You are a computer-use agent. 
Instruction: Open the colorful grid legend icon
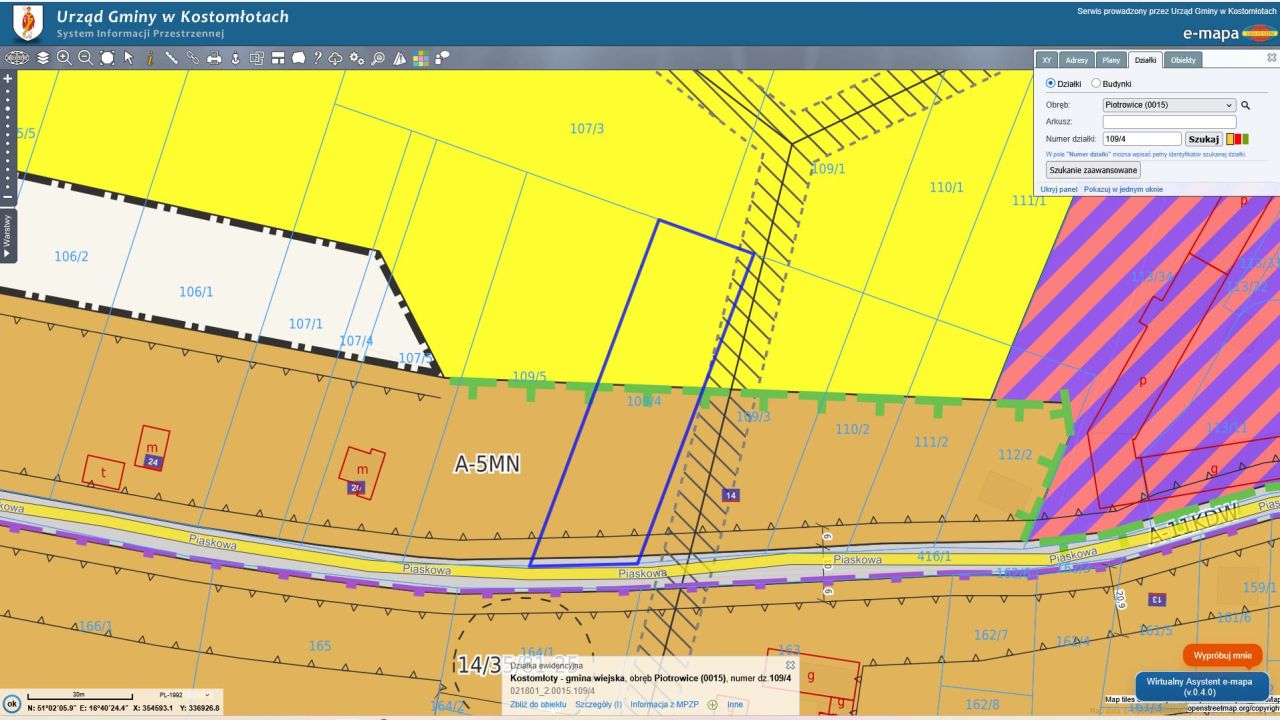coord(421,58)
